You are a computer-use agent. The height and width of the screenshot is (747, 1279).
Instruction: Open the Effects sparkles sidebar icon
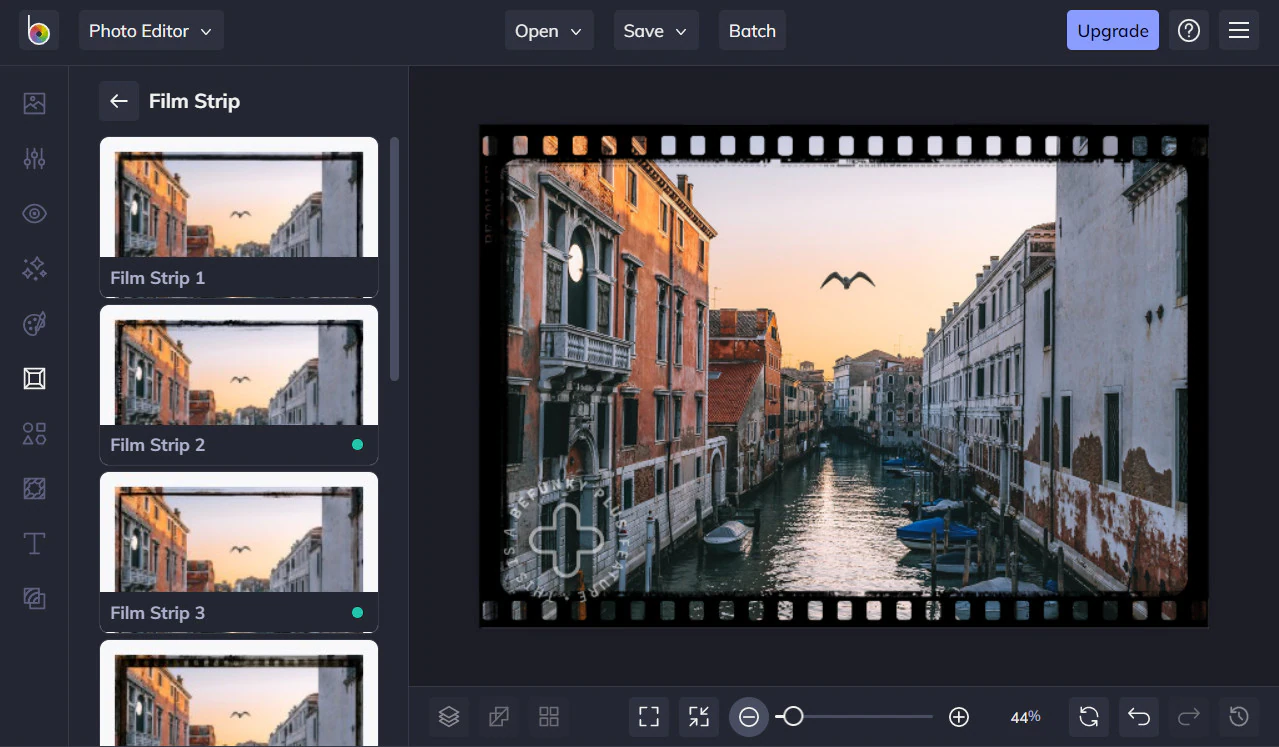(35, 268)
